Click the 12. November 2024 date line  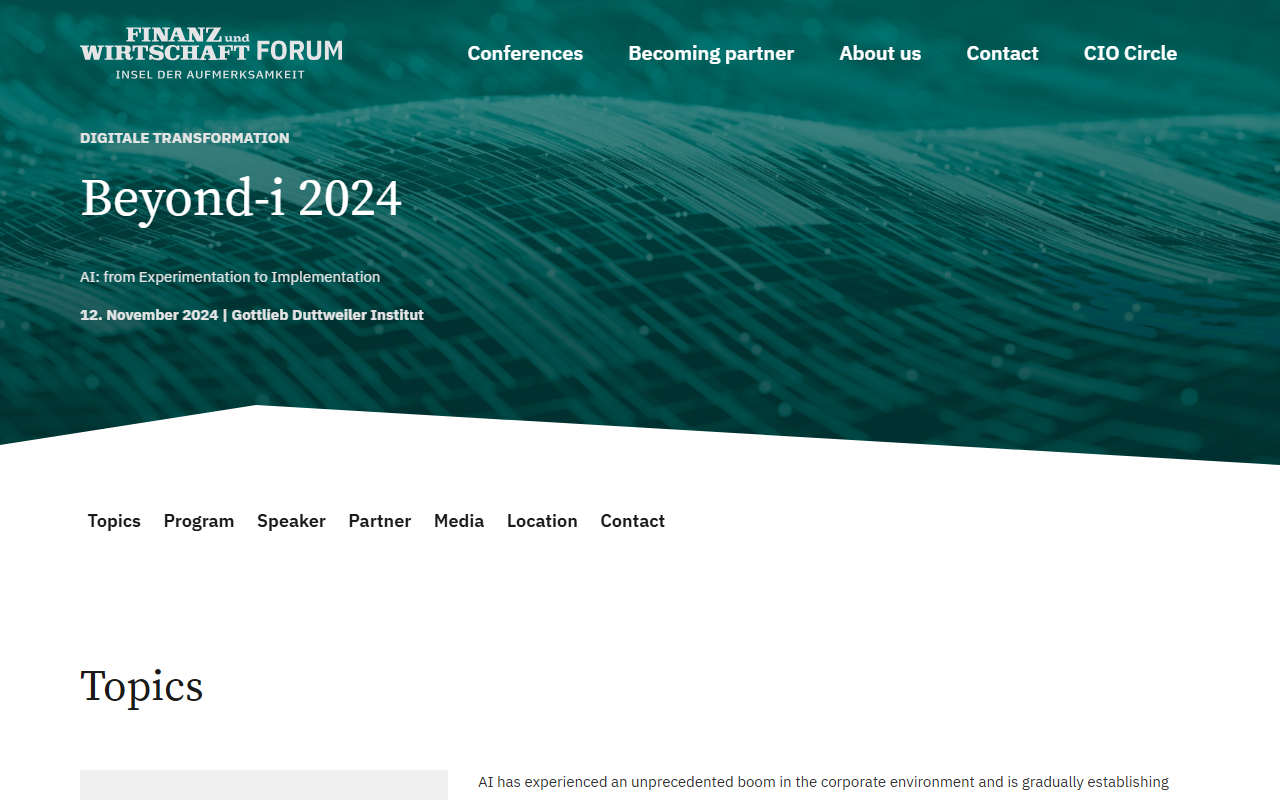click(x=252, y=315)
